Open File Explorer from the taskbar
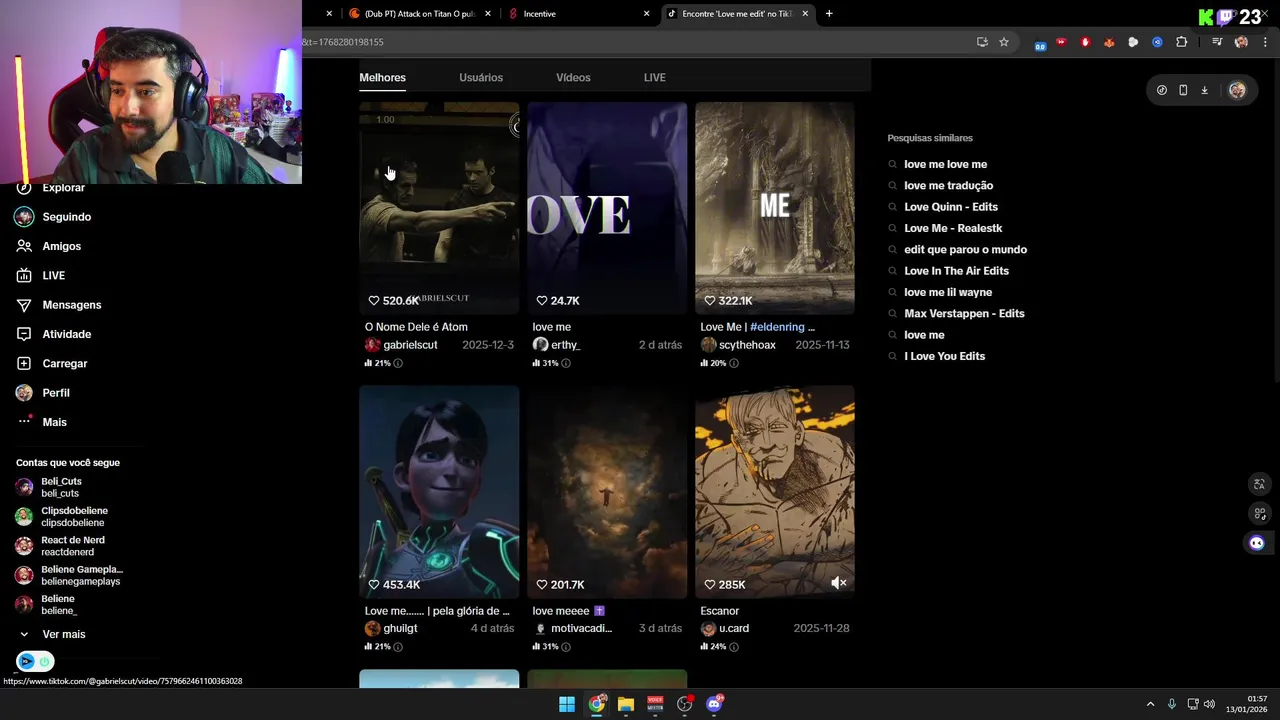1280x720 pixels. tap(626, 704)
